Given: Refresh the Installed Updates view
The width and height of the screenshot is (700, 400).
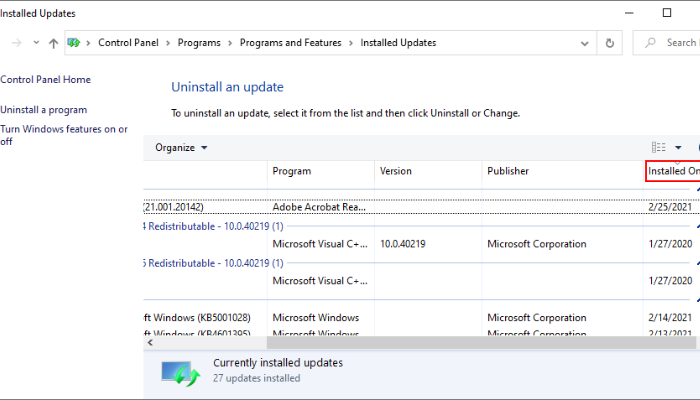Looking at the screenshot, I should tap(609, 43).
